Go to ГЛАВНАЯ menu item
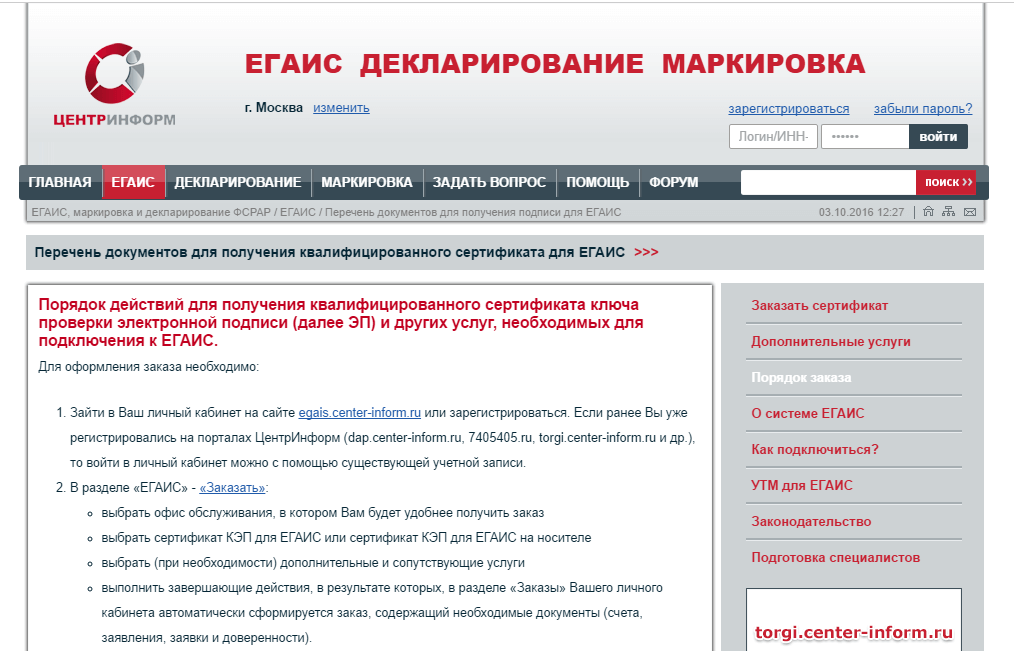 click(x=60, y=182)
